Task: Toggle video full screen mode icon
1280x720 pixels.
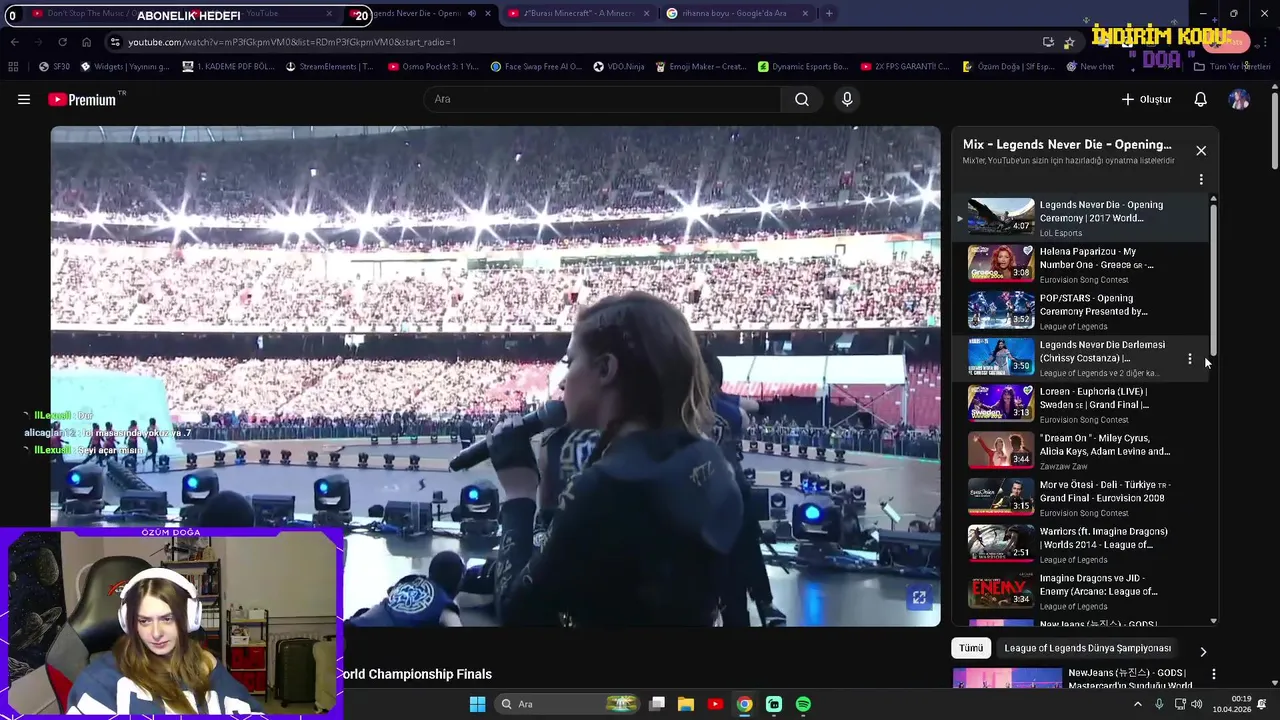Action: coord(919,598)
